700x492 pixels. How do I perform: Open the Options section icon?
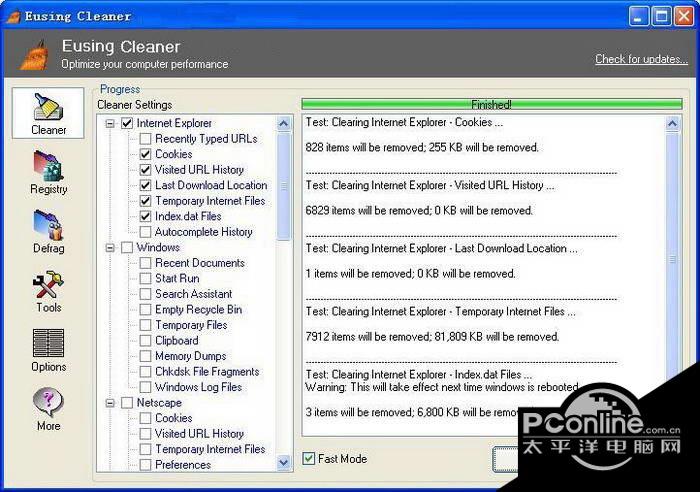(48, 350)
